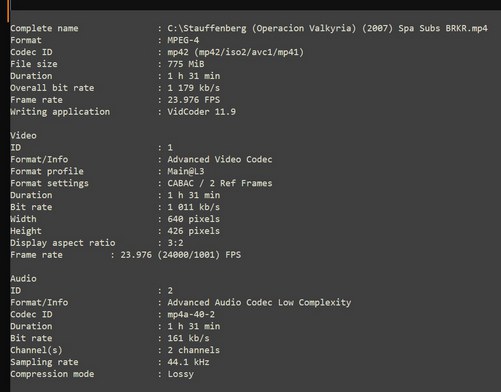
Task: Click the Codec ID mp42 value
Action: (x=235, y=52)
